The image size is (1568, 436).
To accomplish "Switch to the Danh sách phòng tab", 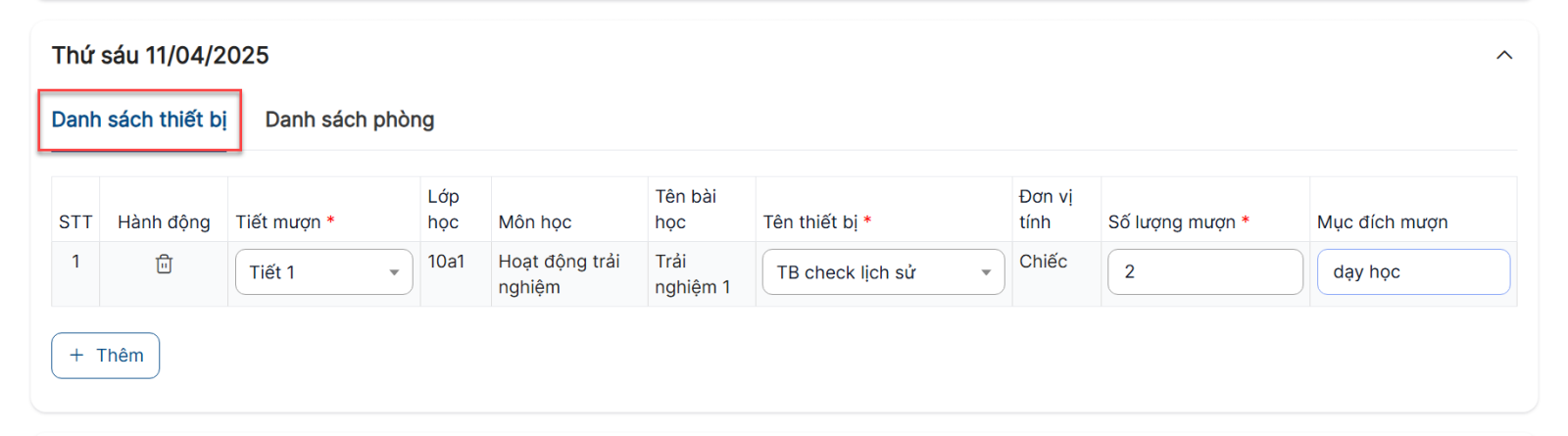I will coord(350,120).
